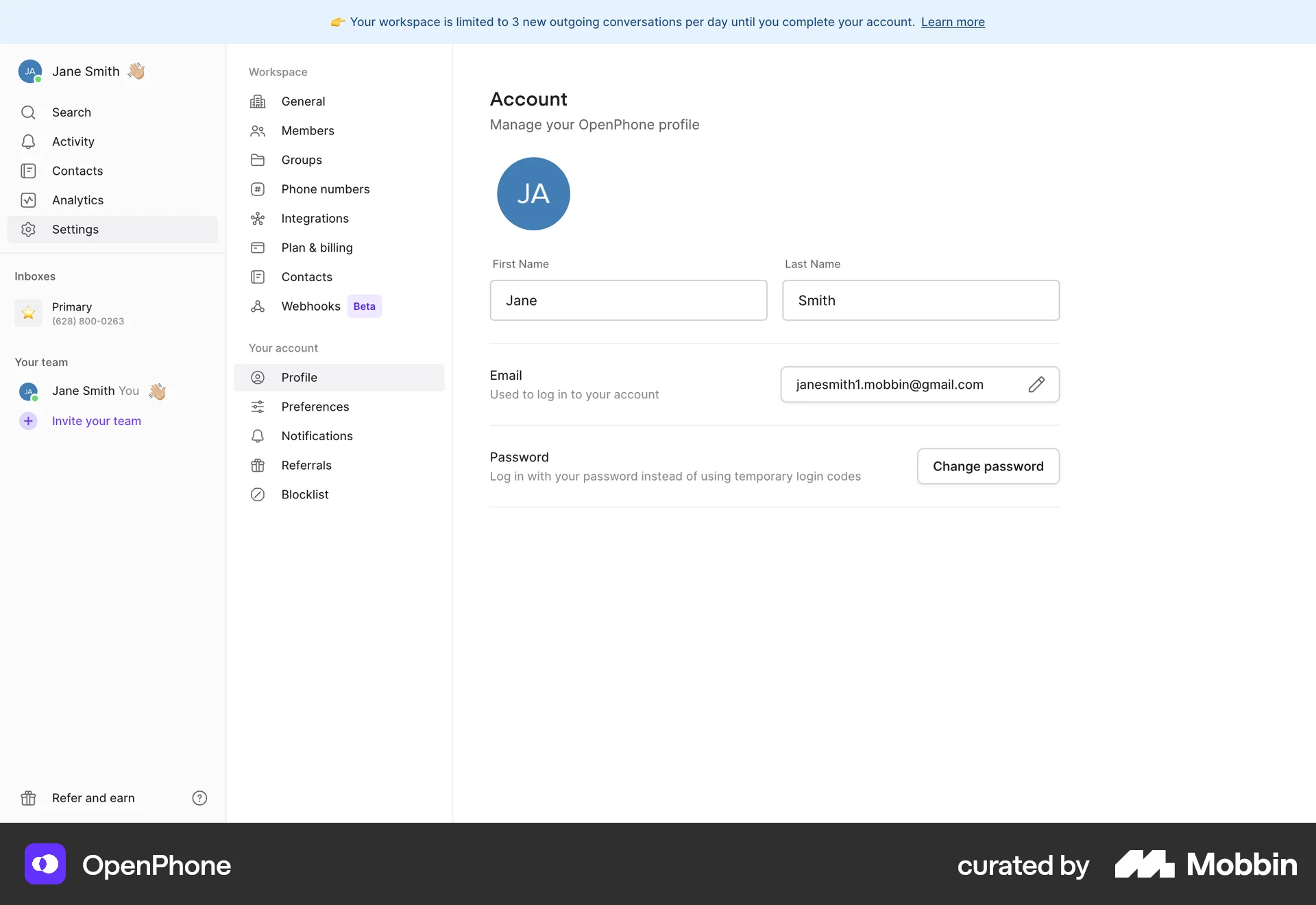This screenshot has width=1316, height=905.
Task: Click the Last Name field containing Smith
Action: click(x=921, y=300)
